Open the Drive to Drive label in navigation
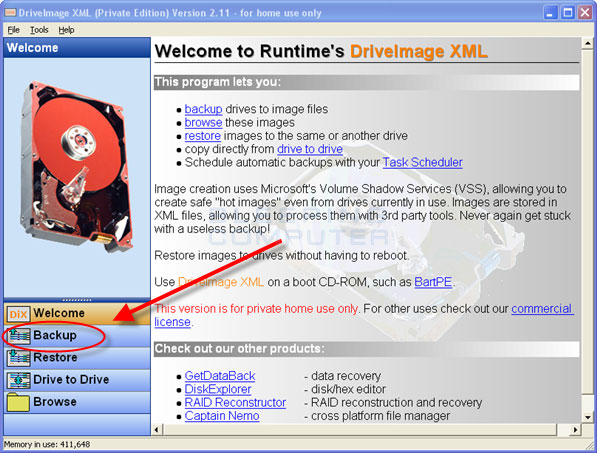 71,380
